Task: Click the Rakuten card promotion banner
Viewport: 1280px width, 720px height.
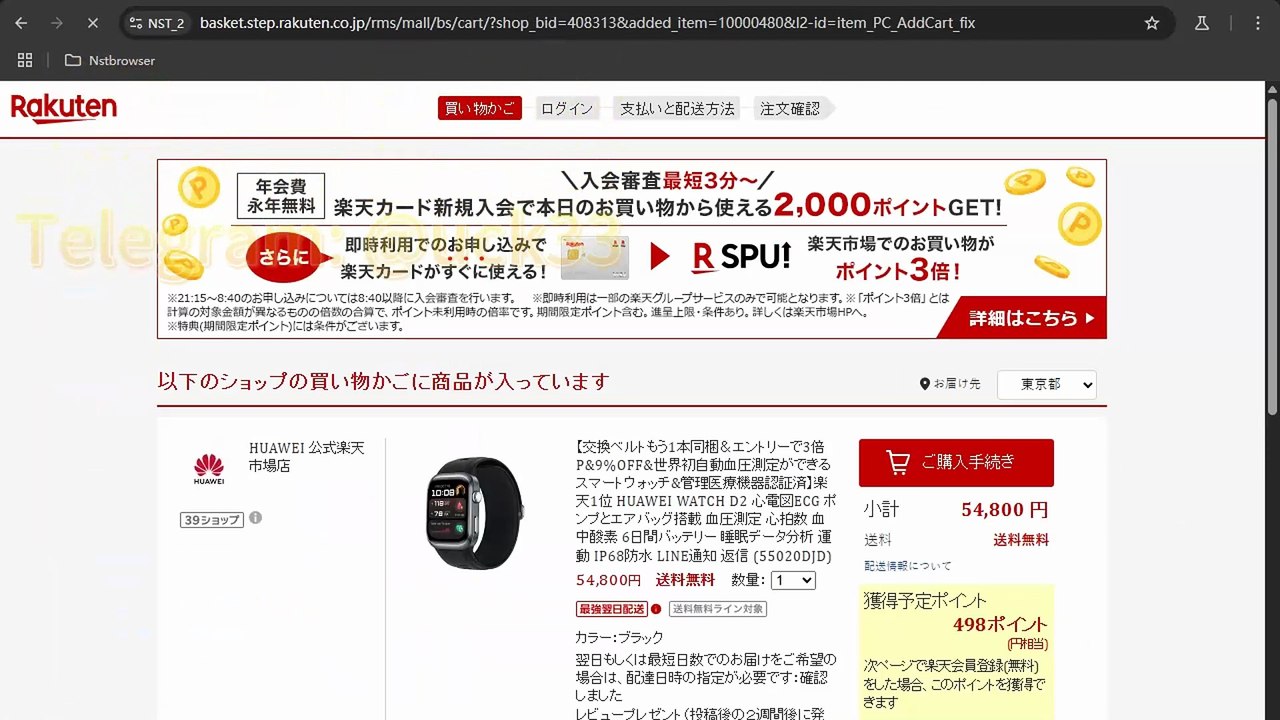Action: [x=631, y=248]
